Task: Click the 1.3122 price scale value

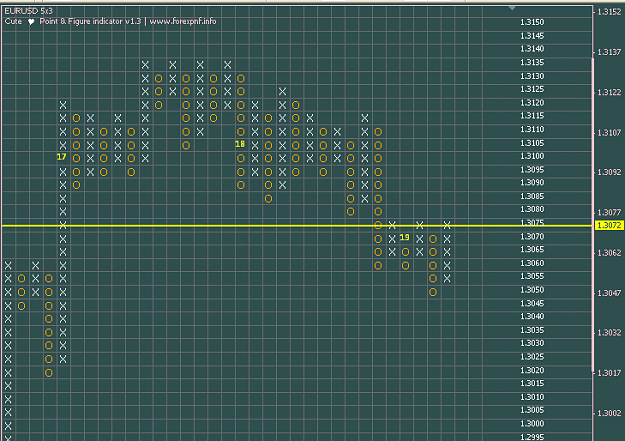Action: click(x=609, y=93)
